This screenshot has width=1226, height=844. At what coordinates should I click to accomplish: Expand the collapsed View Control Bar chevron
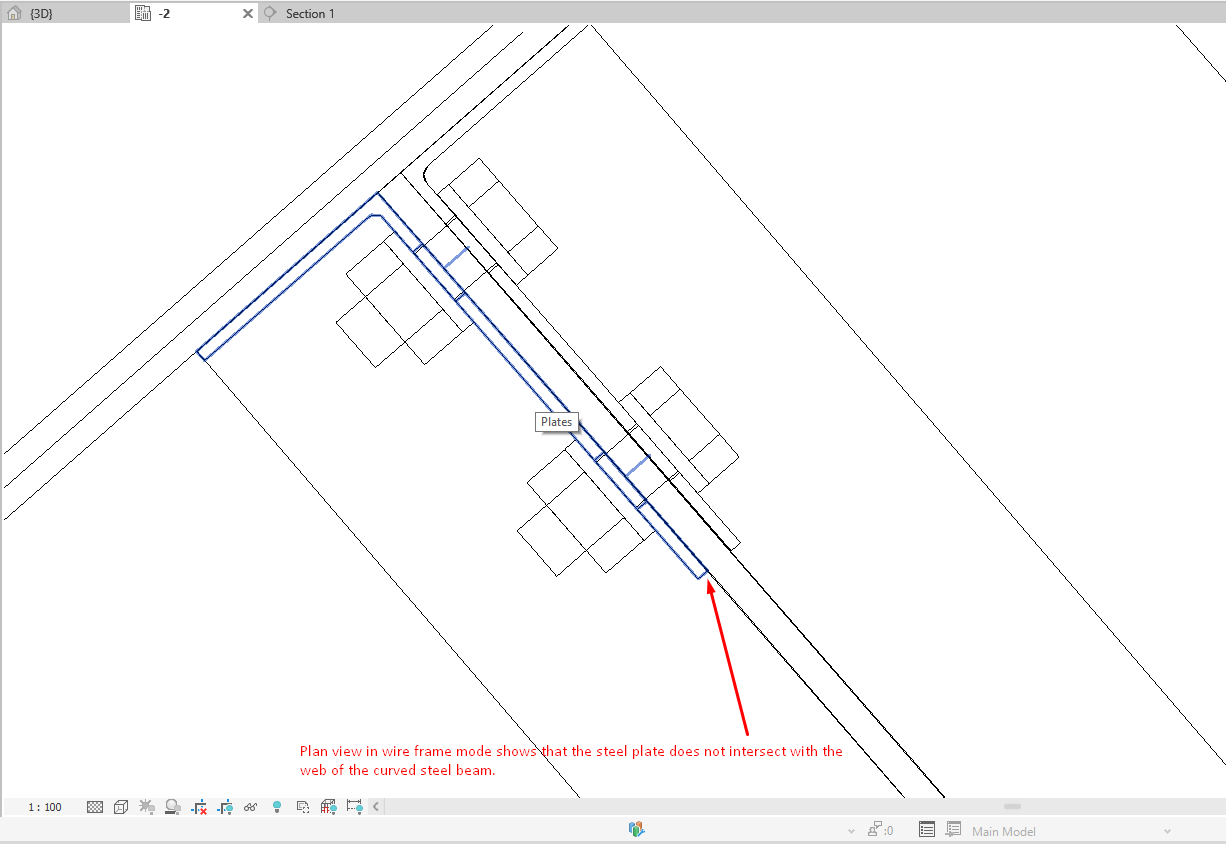(x=374, y=807)
